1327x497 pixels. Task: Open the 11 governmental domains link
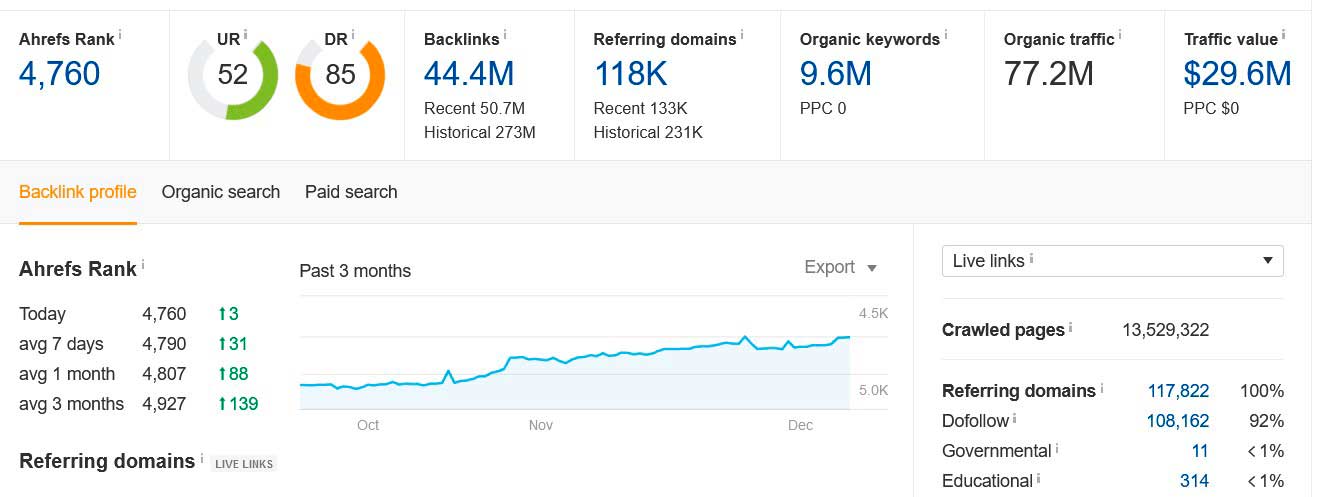(1200, 451)
